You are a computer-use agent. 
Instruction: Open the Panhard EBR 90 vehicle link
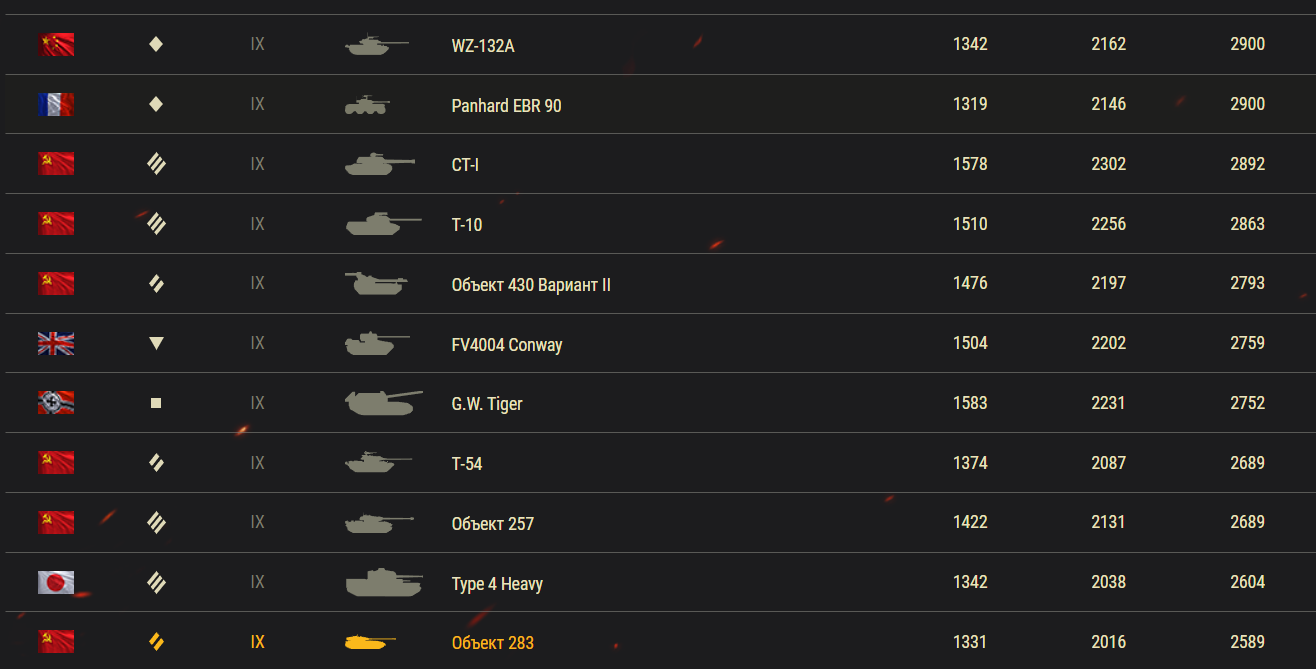(x=506, y=105)
